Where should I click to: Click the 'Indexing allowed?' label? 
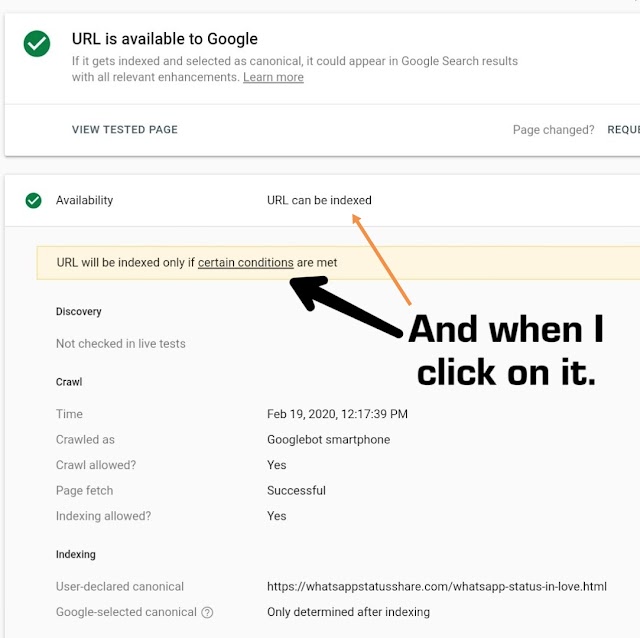[x=104, y=516]
